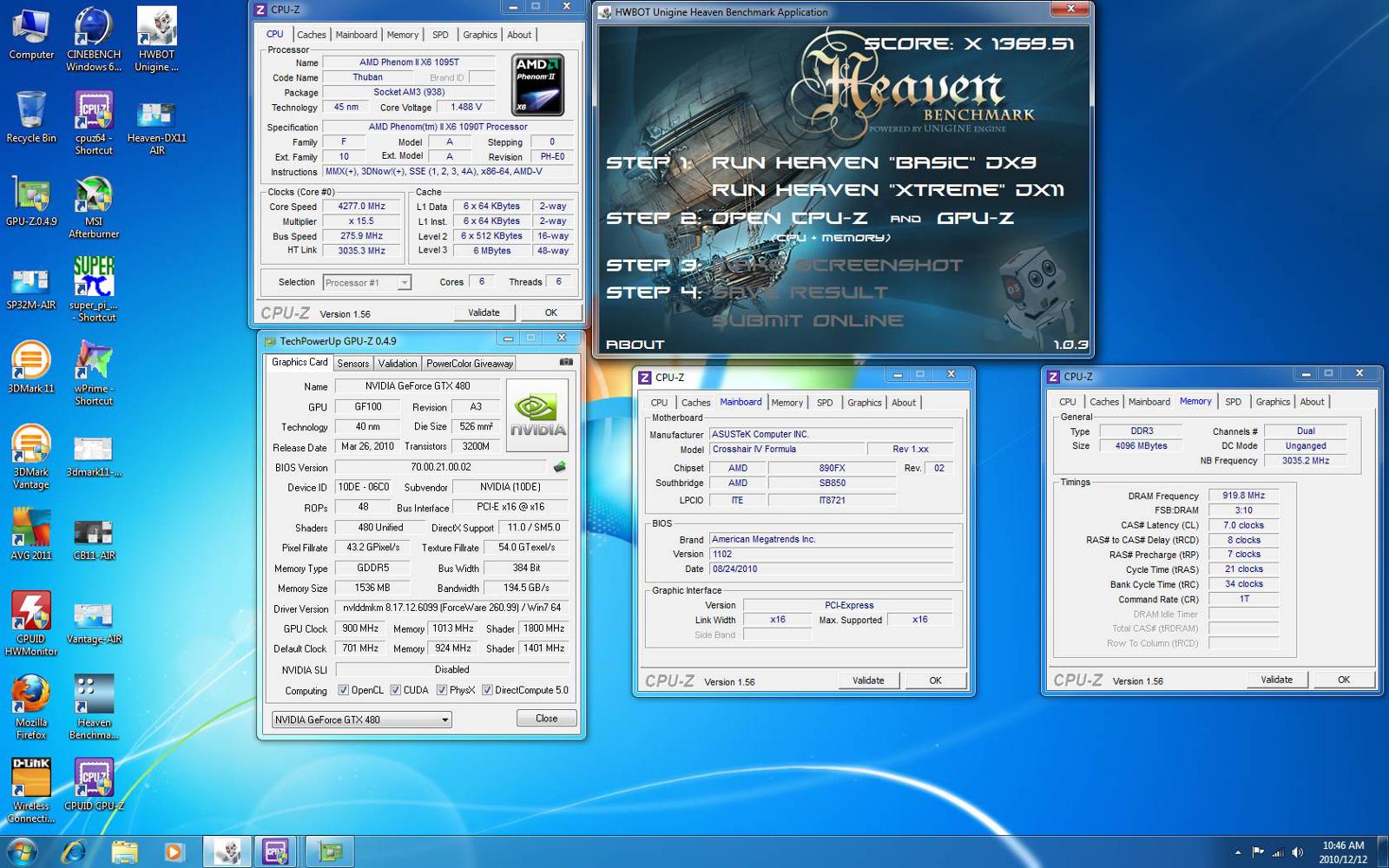This screenshot has height=868, width=1389.
Task: Open Internet Explorer from taskbar
Action: click(x=74, y=852)
